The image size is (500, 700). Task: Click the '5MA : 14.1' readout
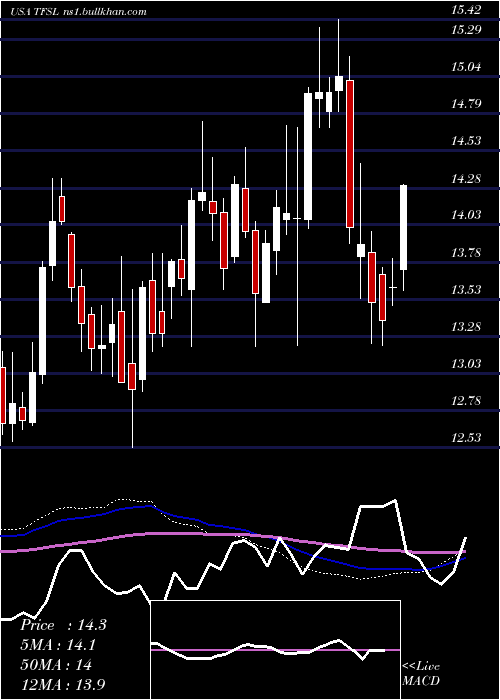click(58, 645)
